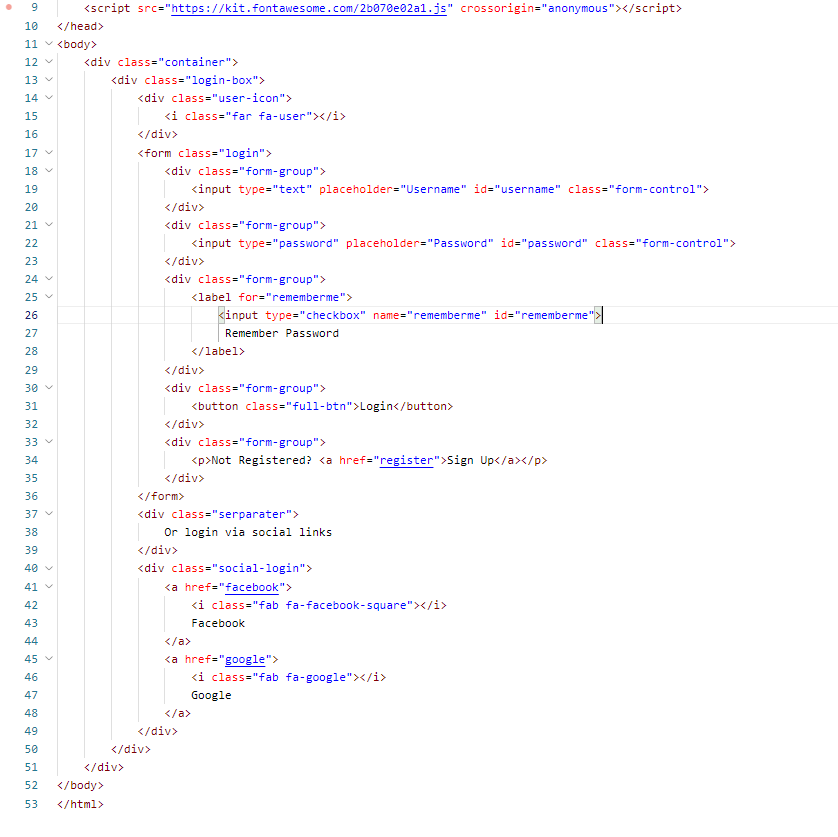The width and height of the screenshot is (838, 837).
Task: Click the name="rememberme" attribute on line 26
Action: pos(430,315)
